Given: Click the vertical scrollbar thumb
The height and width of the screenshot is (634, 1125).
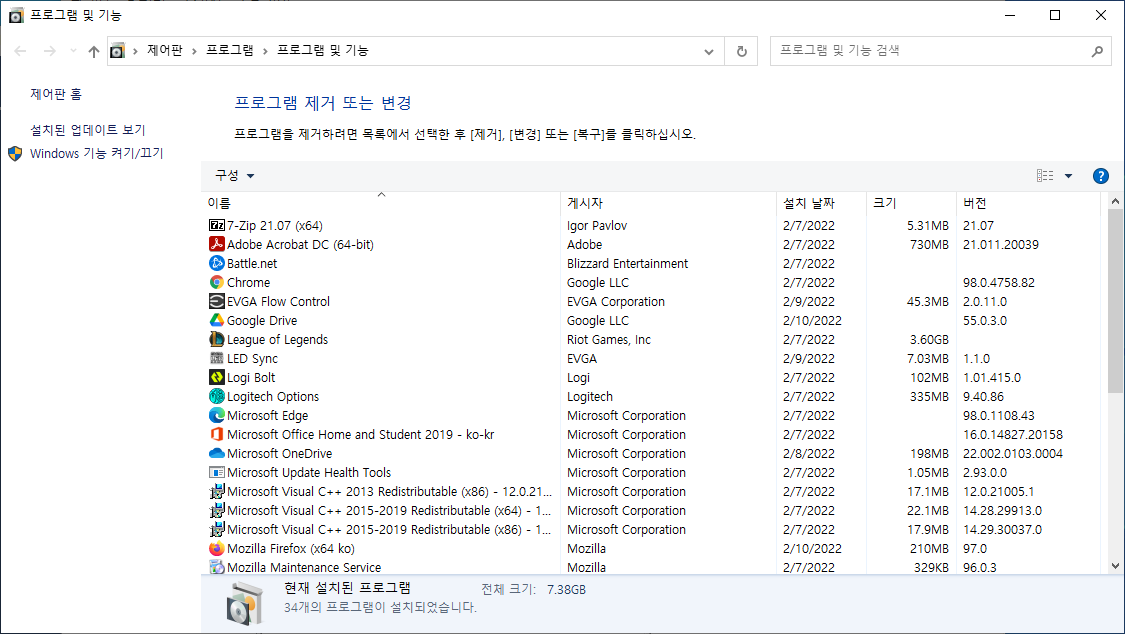Looking at the screenshot, I should click(x=1115, y=301).
